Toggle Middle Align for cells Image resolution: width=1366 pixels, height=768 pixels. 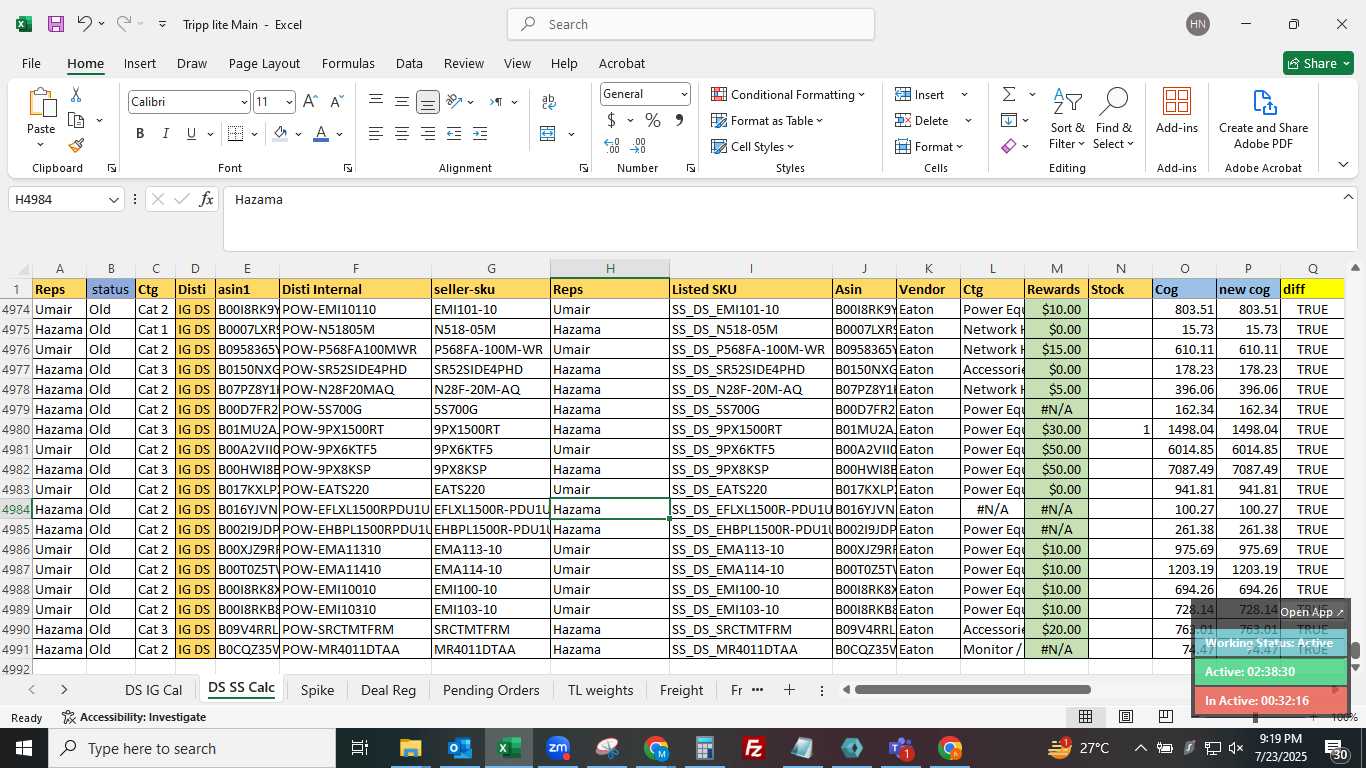pyautogui.click(x=402, y=102)
